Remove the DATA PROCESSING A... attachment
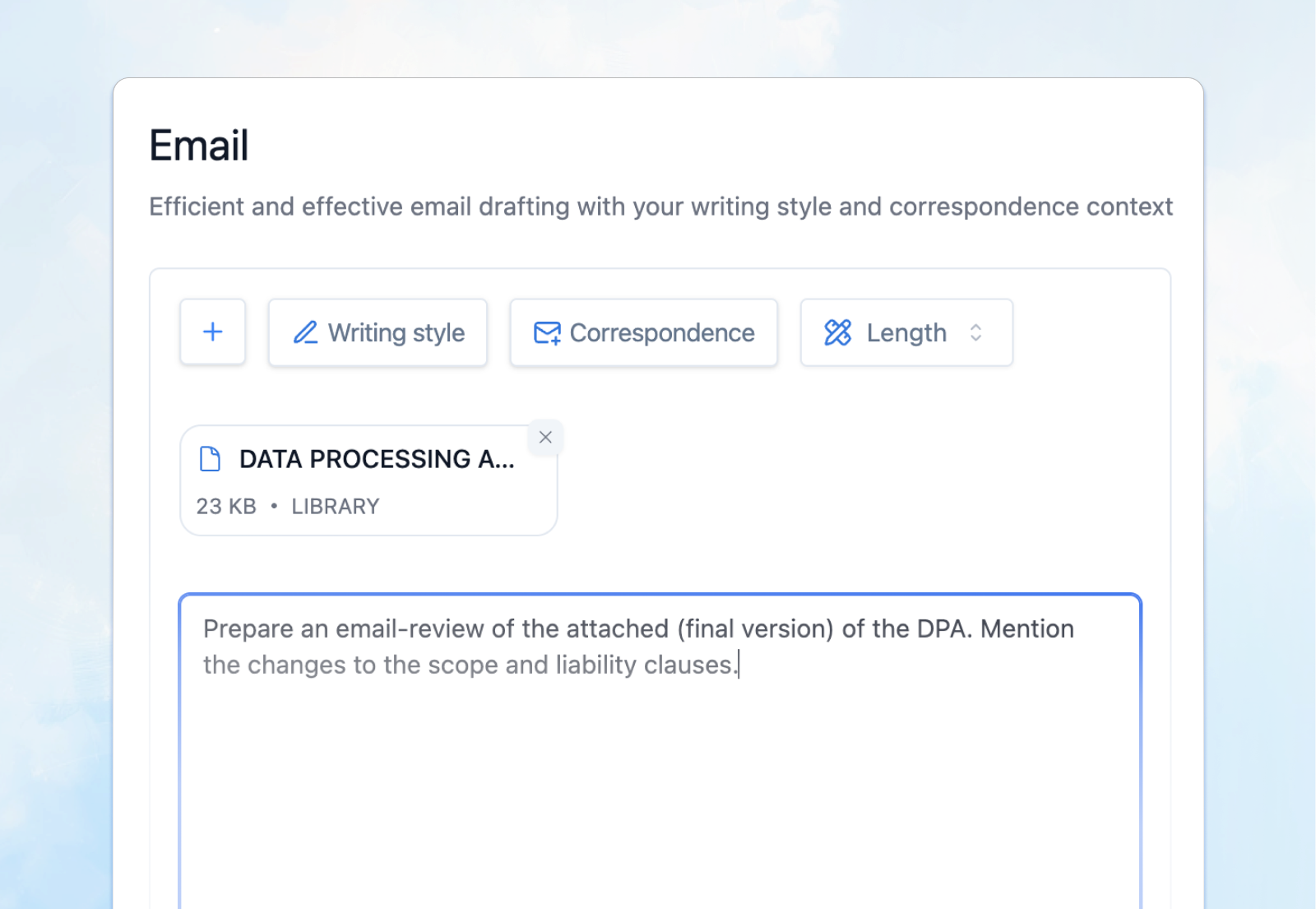 (545, 437)
